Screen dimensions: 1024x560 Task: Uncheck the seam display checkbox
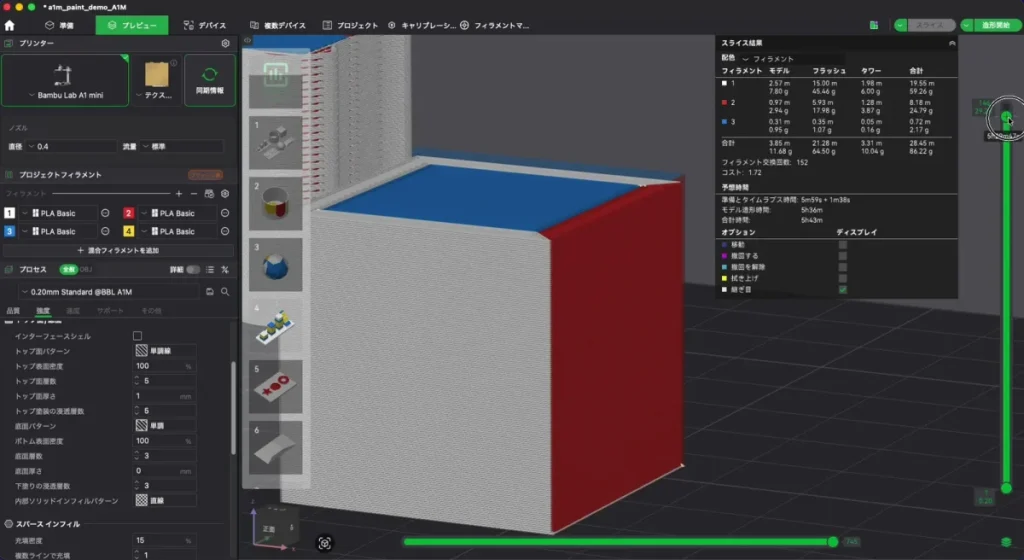point(842,289)
